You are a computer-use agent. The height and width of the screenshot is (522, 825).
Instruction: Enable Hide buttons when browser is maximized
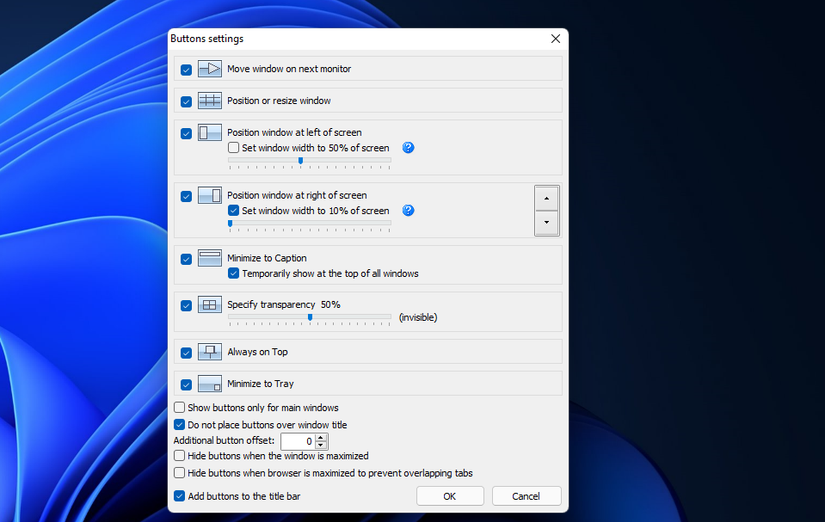pyautogui.click(x=179, y=473)
